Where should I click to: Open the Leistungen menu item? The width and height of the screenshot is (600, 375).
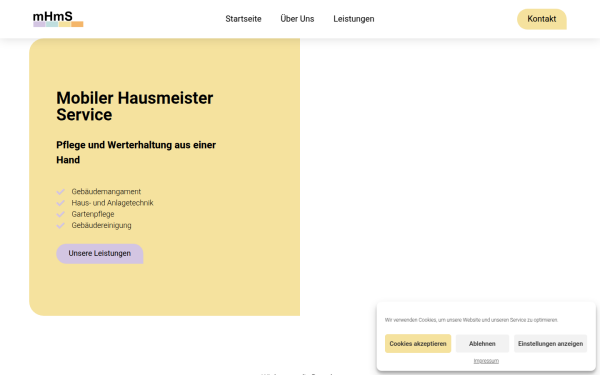[x=354, y=19]
